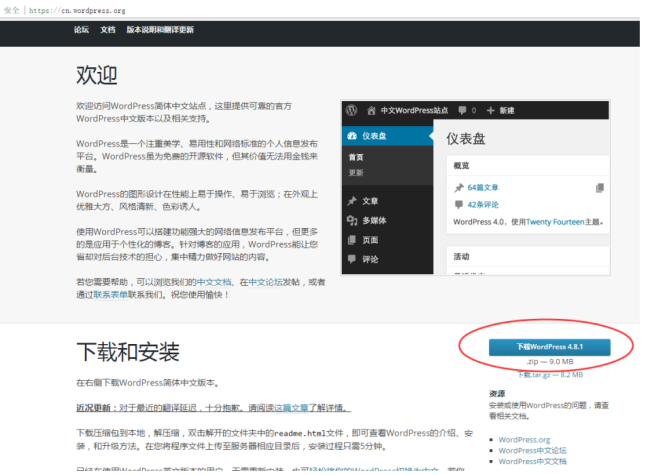
Task: Open 论坛 in the top navigation
Action: [x=81, y=31]
